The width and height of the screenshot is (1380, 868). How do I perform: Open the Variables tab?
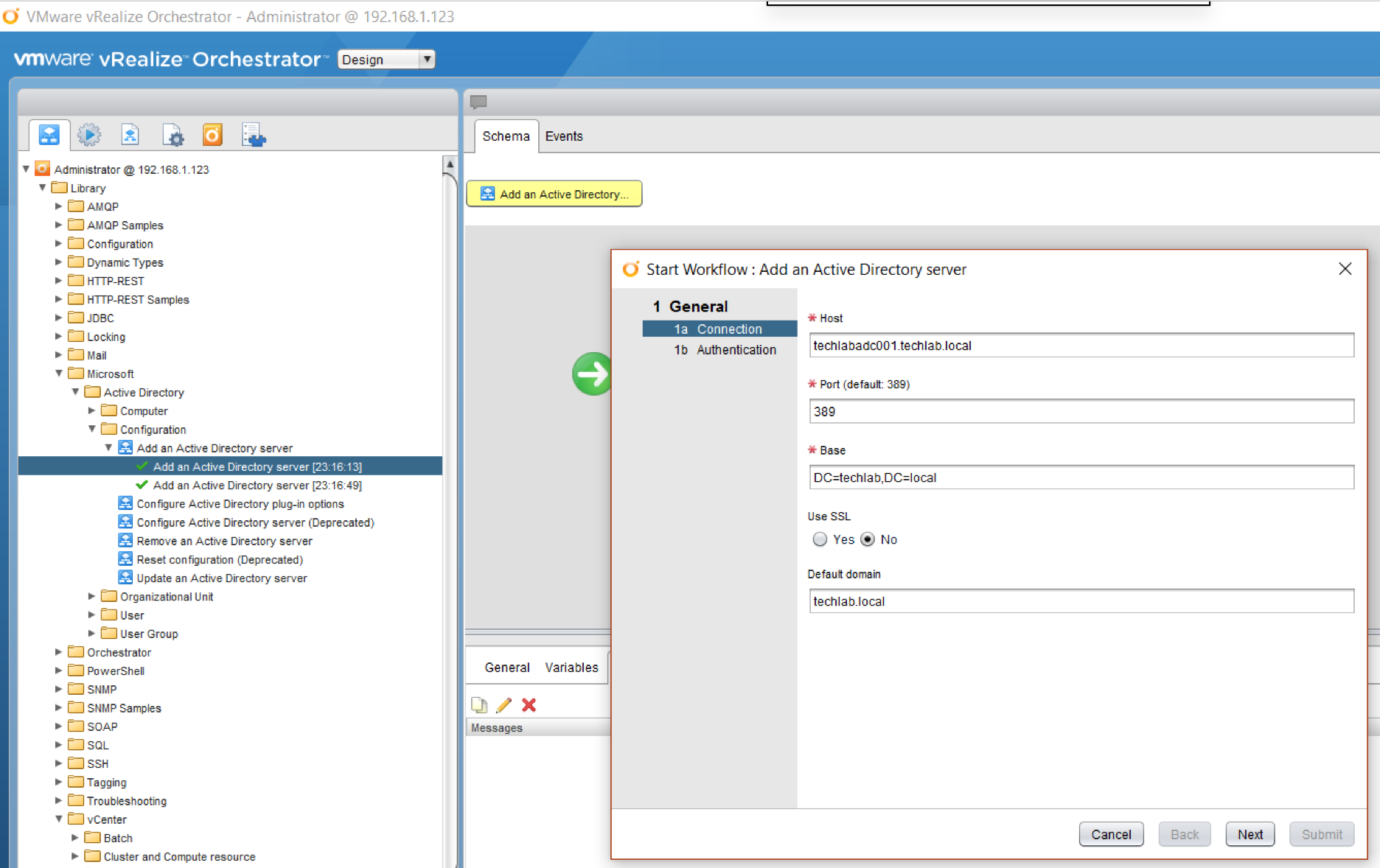coord(571,668)
